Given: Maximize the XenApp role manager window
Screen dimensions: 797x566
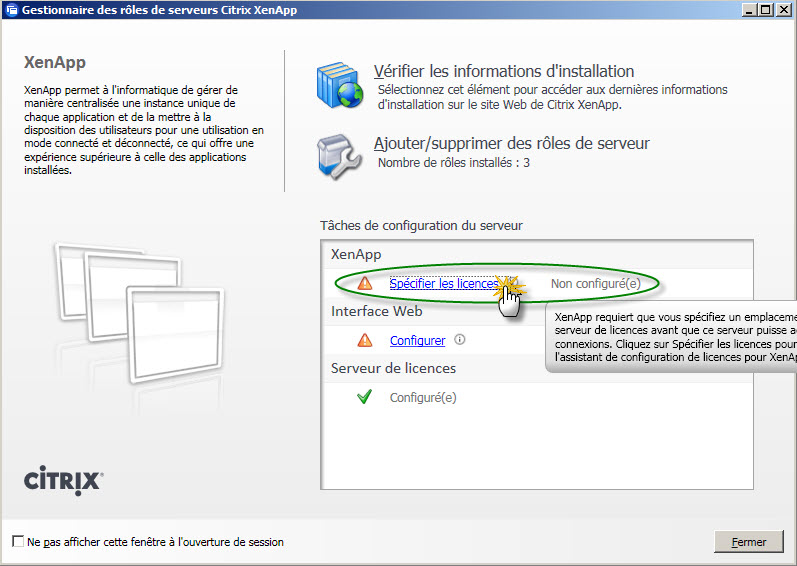Looking at the screenshot, I should (x=765, y=10).
